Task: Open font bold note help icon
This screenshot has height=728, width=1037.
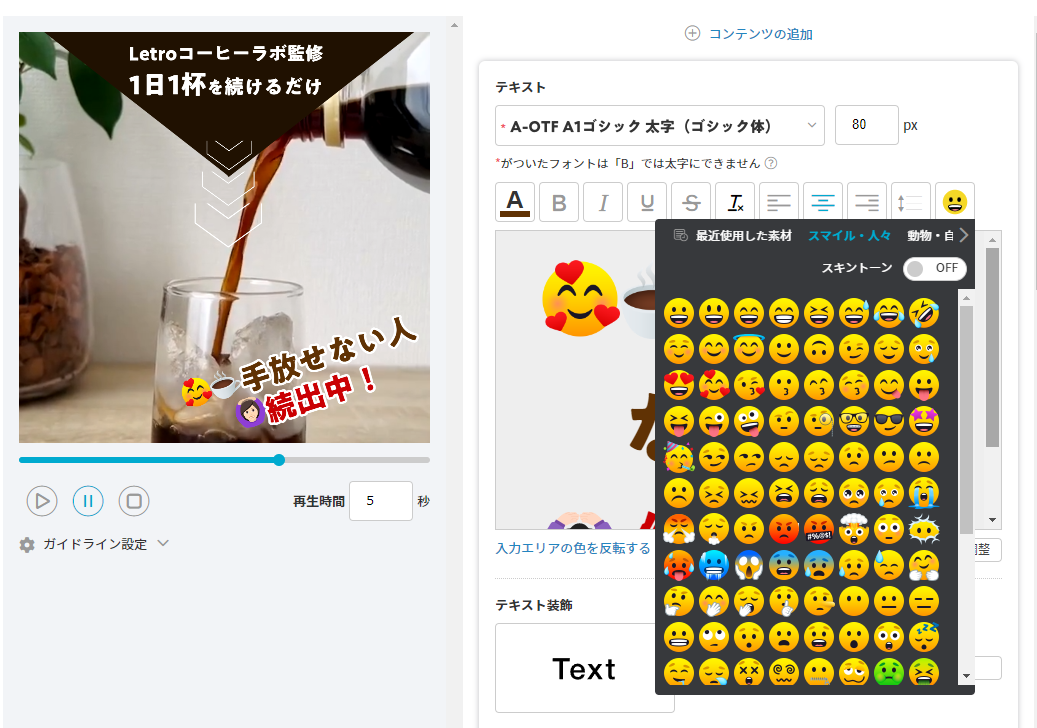Action: click(770, 163)
